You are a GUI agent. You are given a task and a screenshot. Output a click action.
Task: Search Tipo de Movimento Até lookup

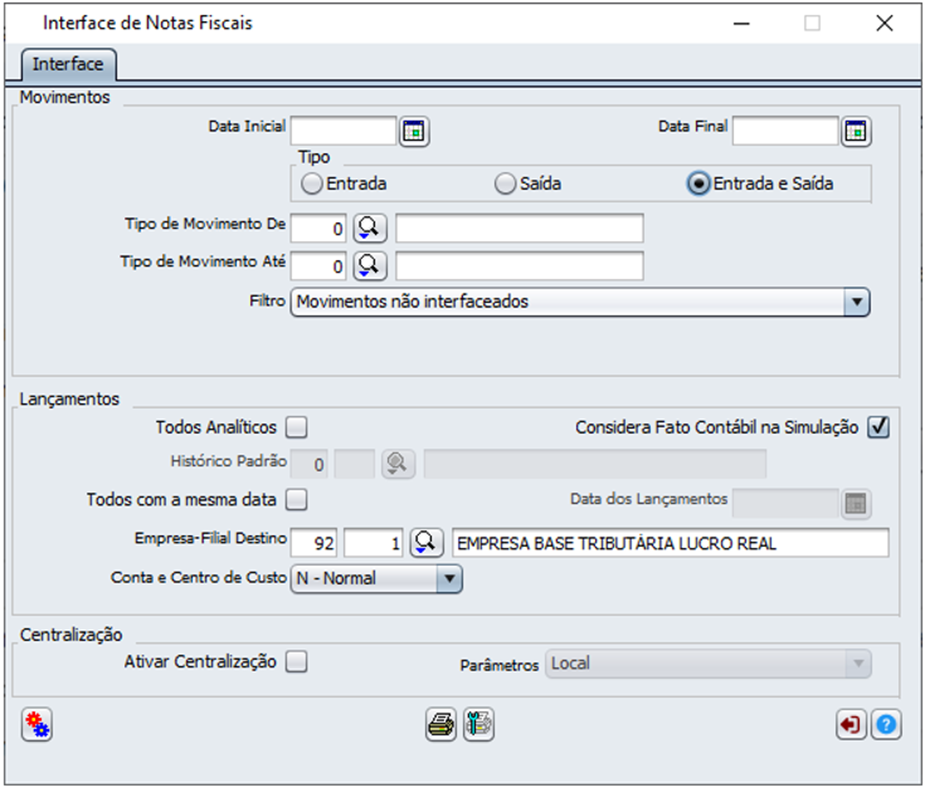click(370, 266)
